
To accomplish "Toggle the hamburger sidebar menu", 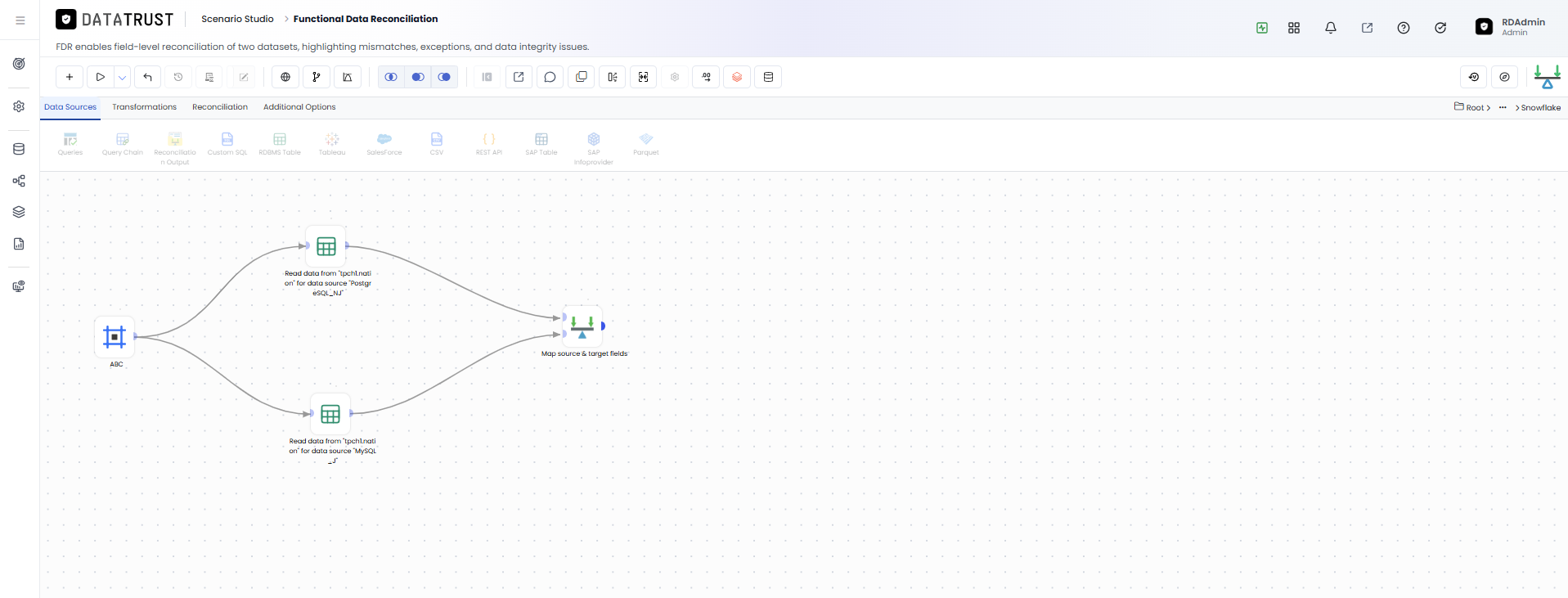I will pyautogui.click(x=20, y=20).
